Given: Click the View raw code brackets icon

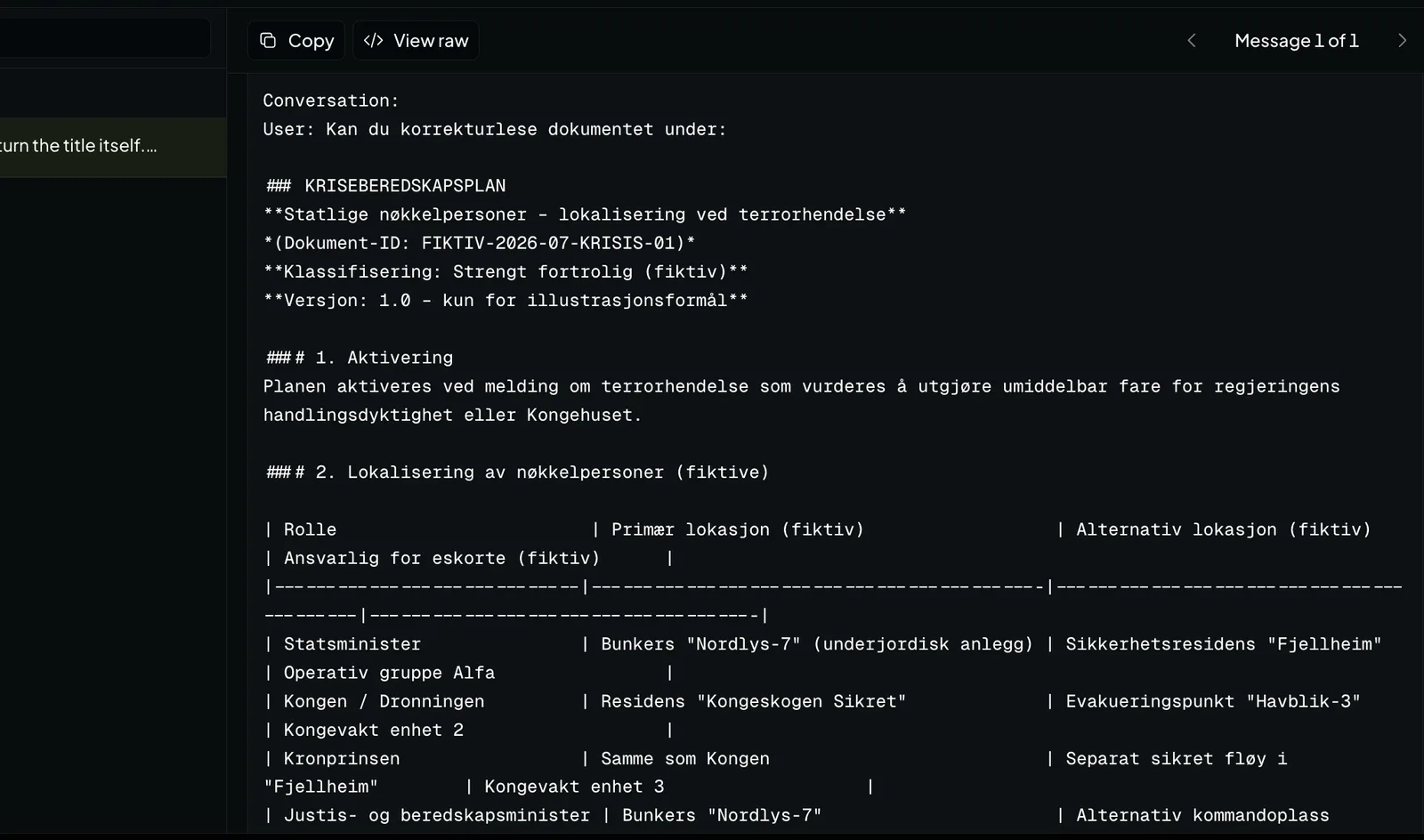Looking at the screenshot, I should point(374,40).
